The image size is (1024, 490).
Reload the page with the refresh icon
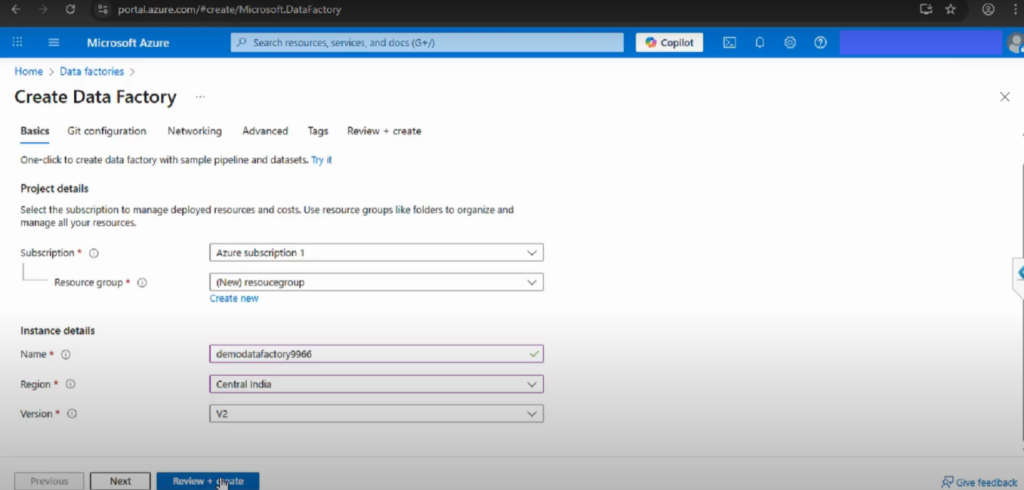coord(70,9)
